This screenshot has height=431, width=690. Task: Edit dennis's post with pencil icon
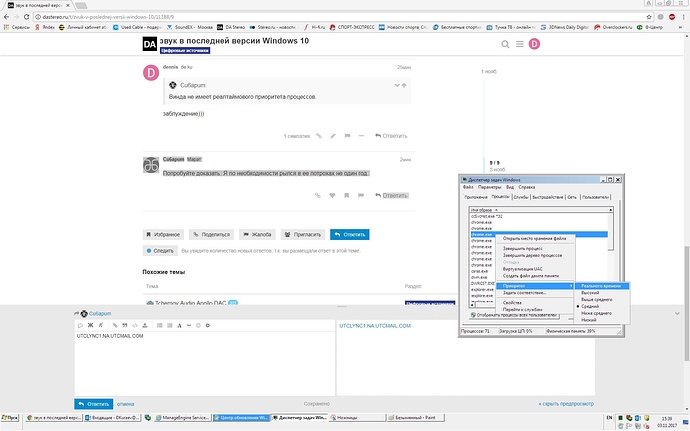pos(333,136)
